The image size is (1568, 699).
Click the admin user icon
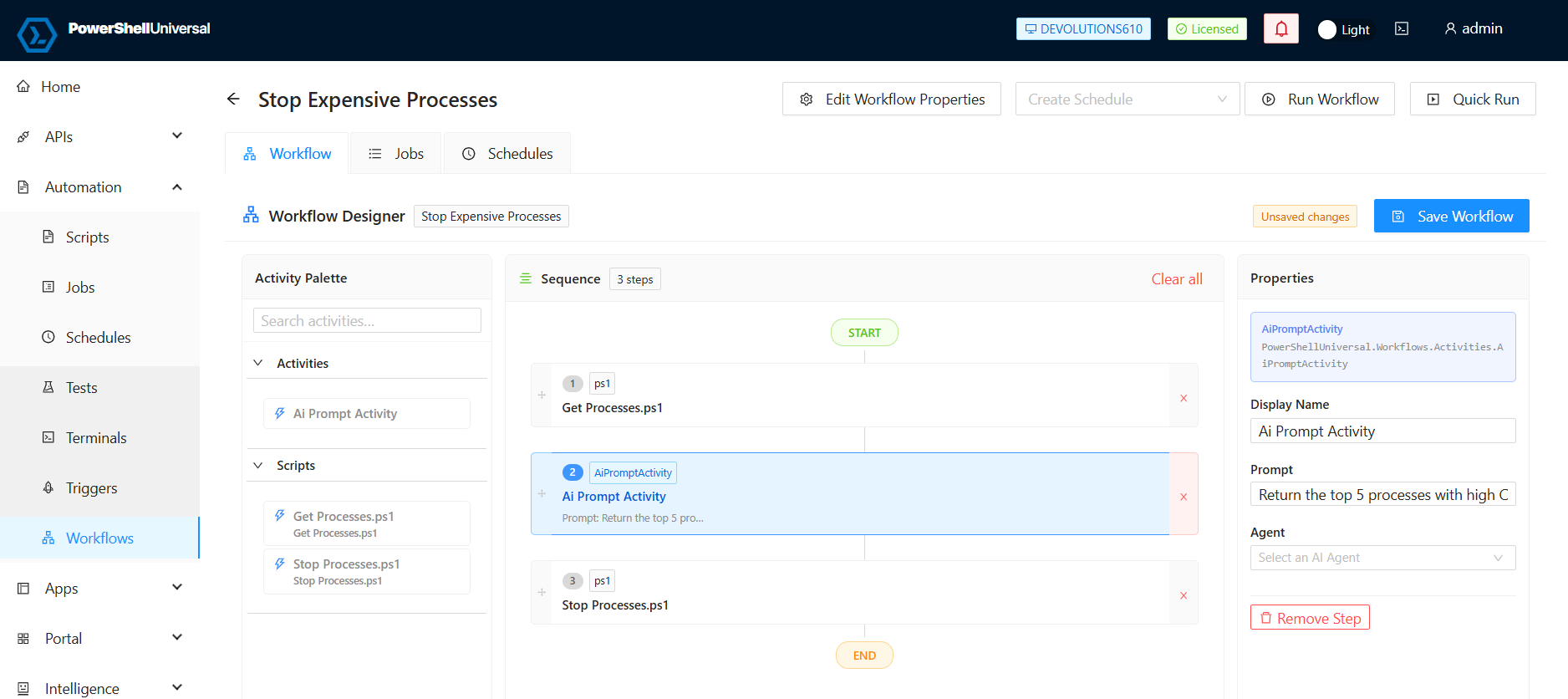click(1450, 28)
